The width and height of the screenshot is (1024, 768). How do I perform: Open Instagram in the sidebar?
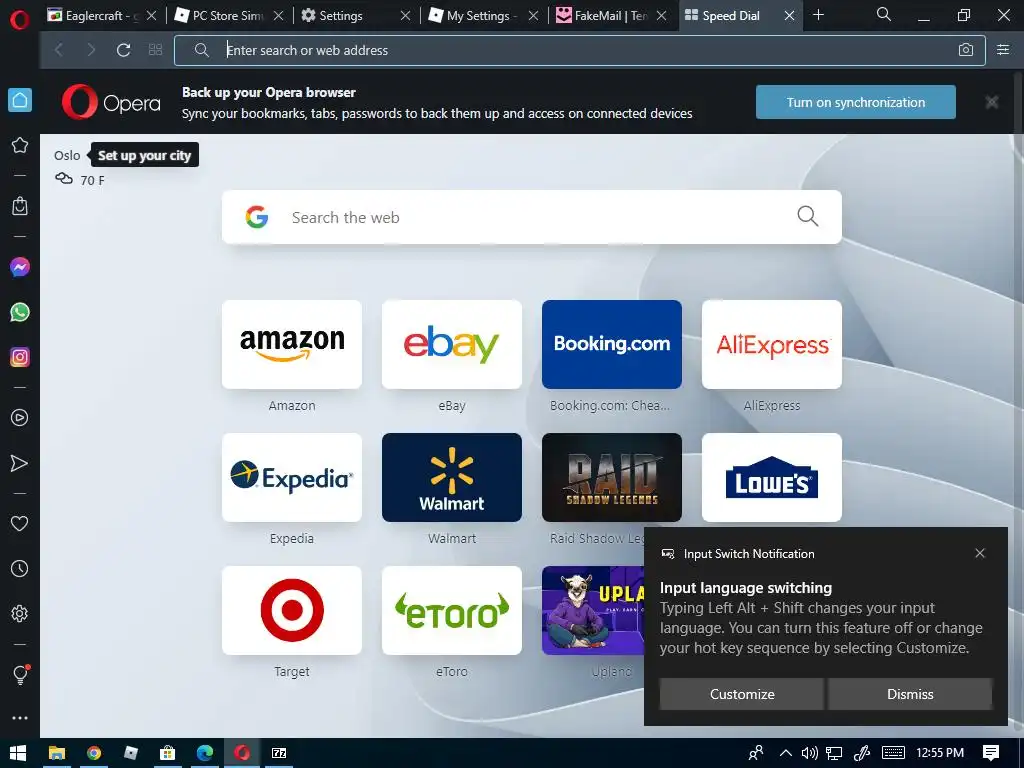[x=20, y=357]
